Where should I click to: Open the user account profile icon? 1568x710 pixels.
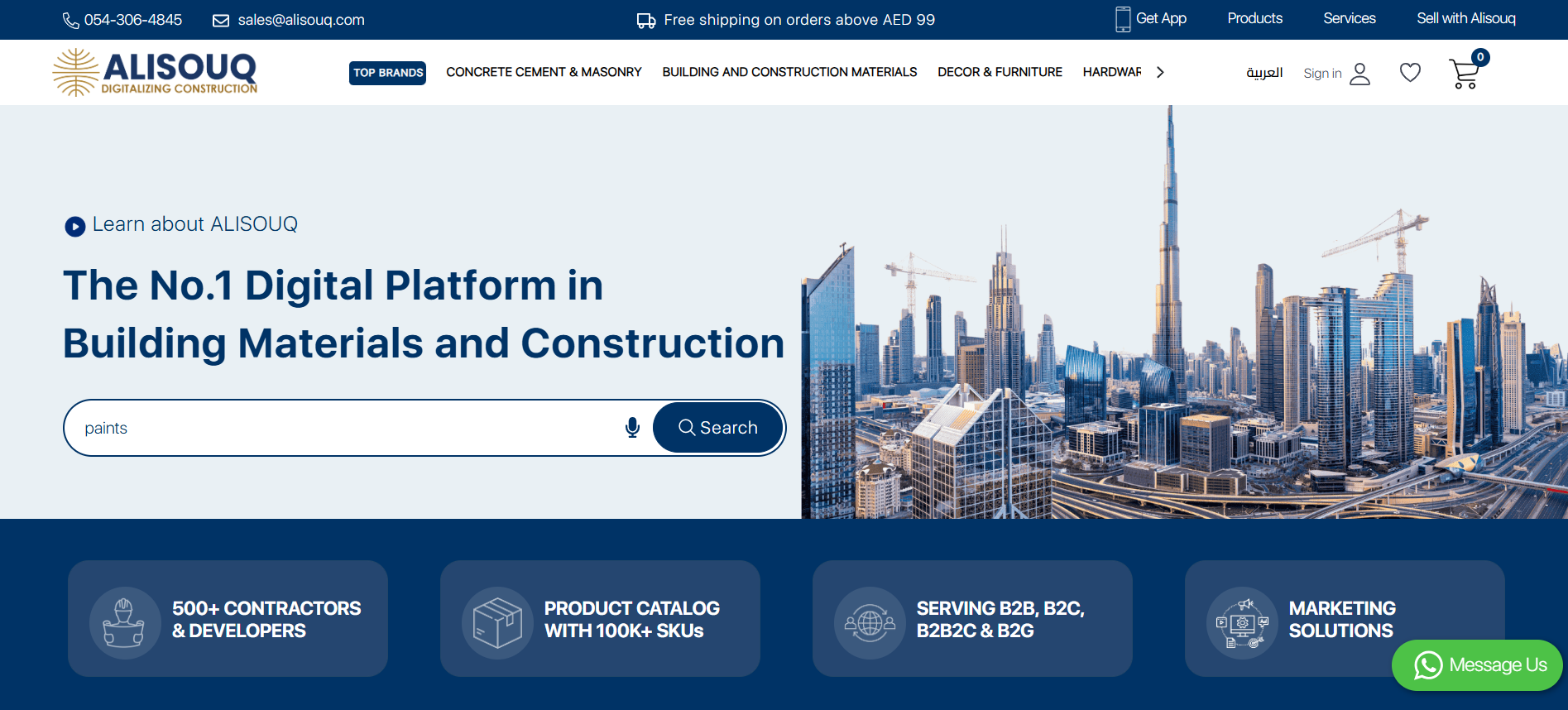[1360, 74]
